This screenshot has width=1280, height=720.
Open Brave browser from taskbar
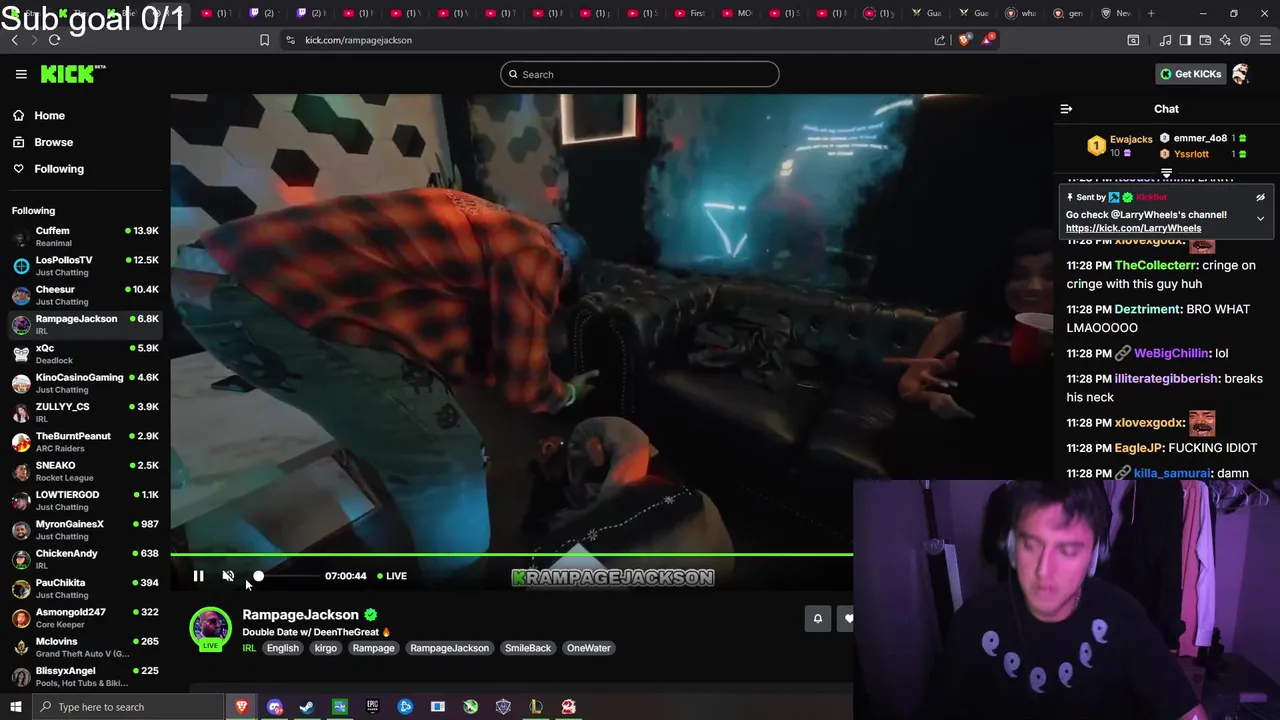tap(241, 707)
